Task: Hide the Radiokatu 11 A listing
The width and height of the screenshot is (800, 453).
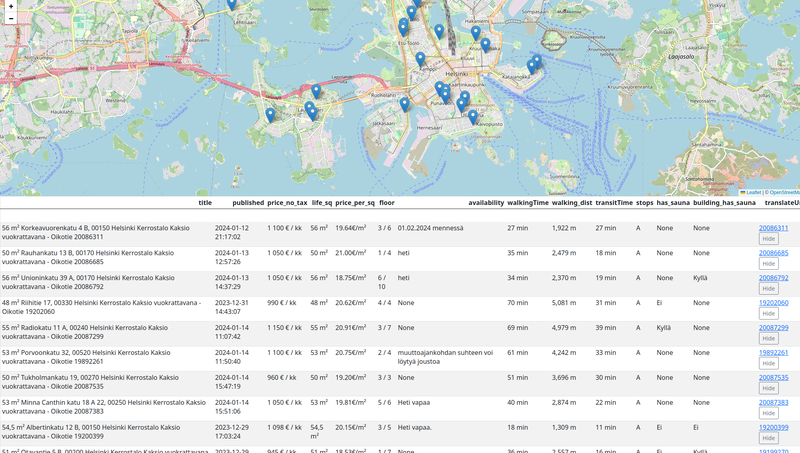Action: click(768, 338)
